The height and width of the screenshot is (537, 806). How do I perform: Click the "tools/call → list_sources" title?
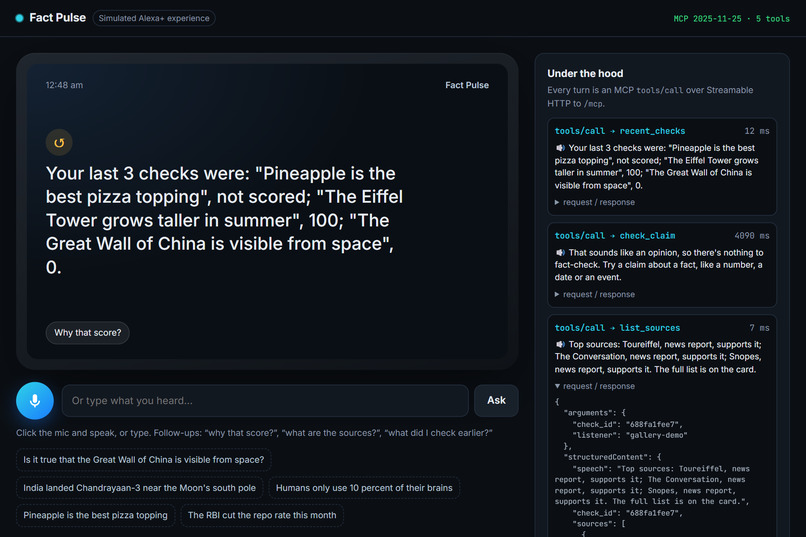click(617, 328)
